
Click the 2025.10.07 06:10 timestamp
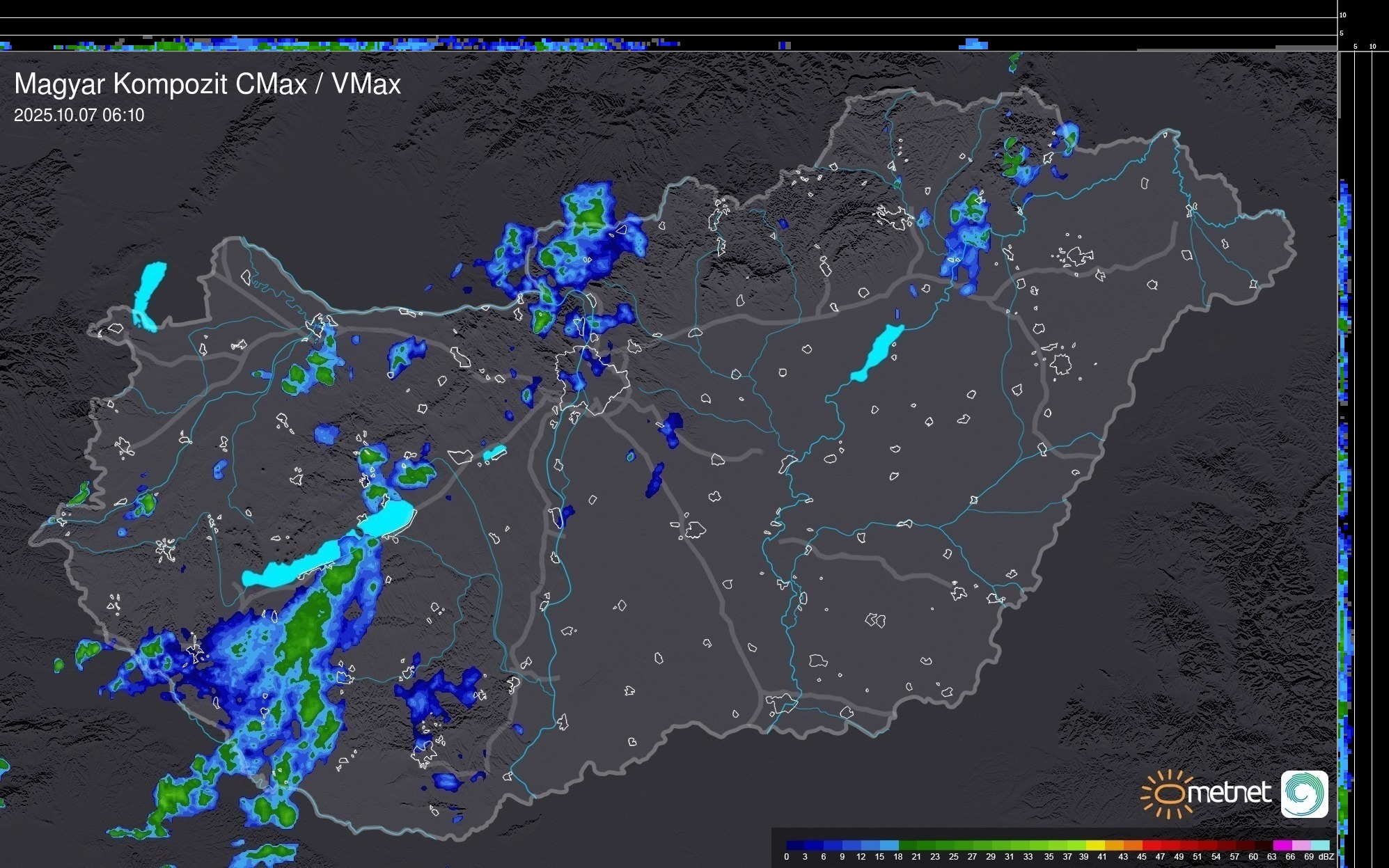[x=79, y=116]
